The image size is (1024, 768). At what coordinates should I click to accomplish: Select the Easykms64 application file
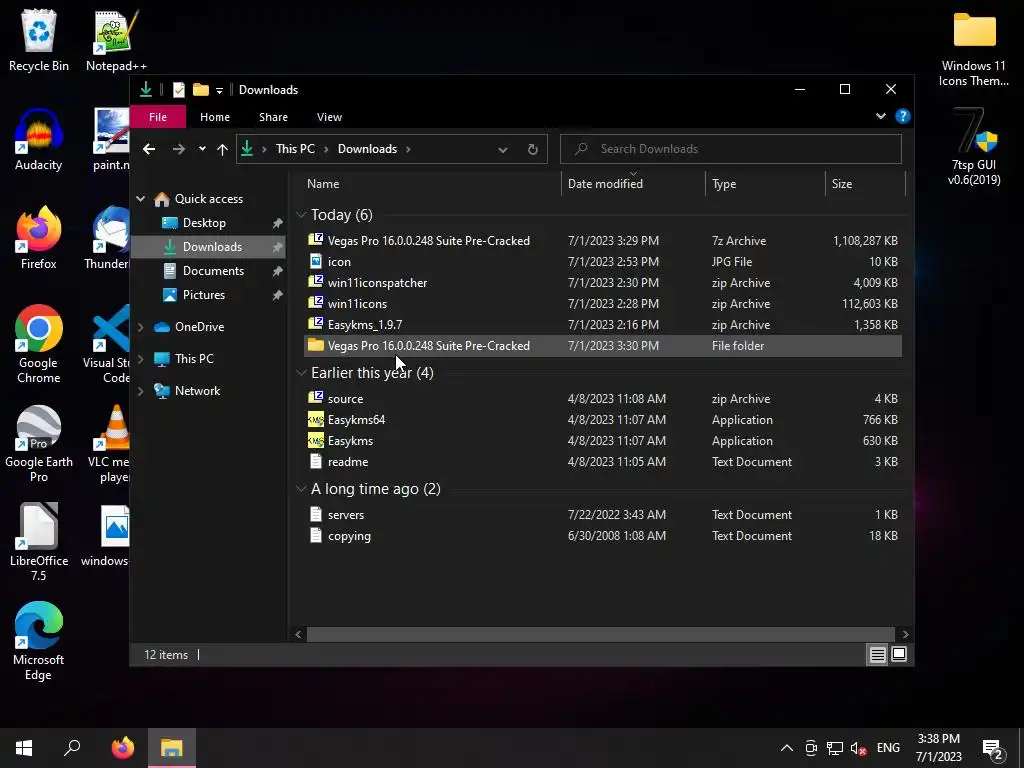tap(603, 419)
